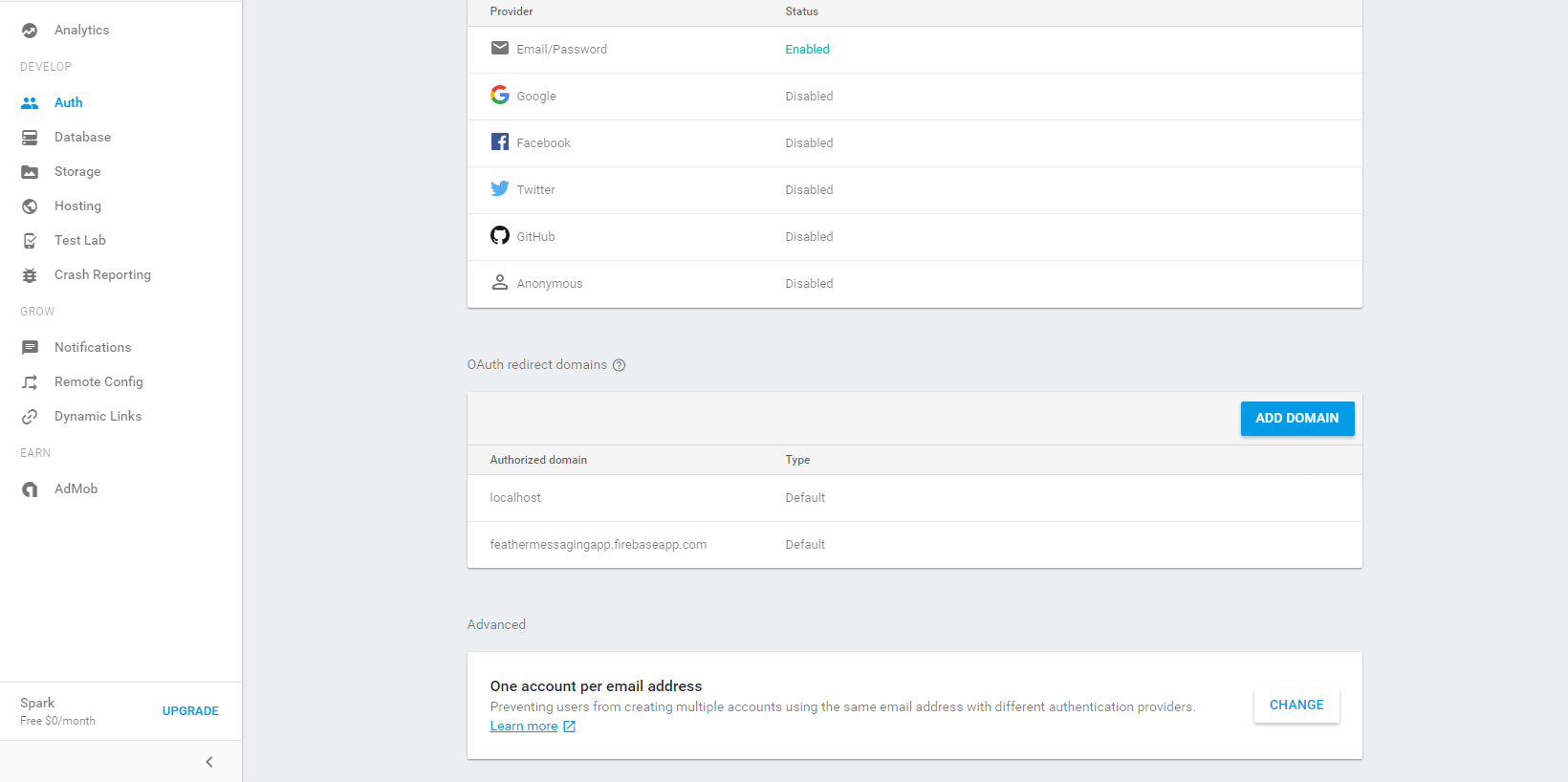Open the Notifications menu item
Image resolution: width=1568 pixels, height=782 pixels.
[x=93, y=348]
